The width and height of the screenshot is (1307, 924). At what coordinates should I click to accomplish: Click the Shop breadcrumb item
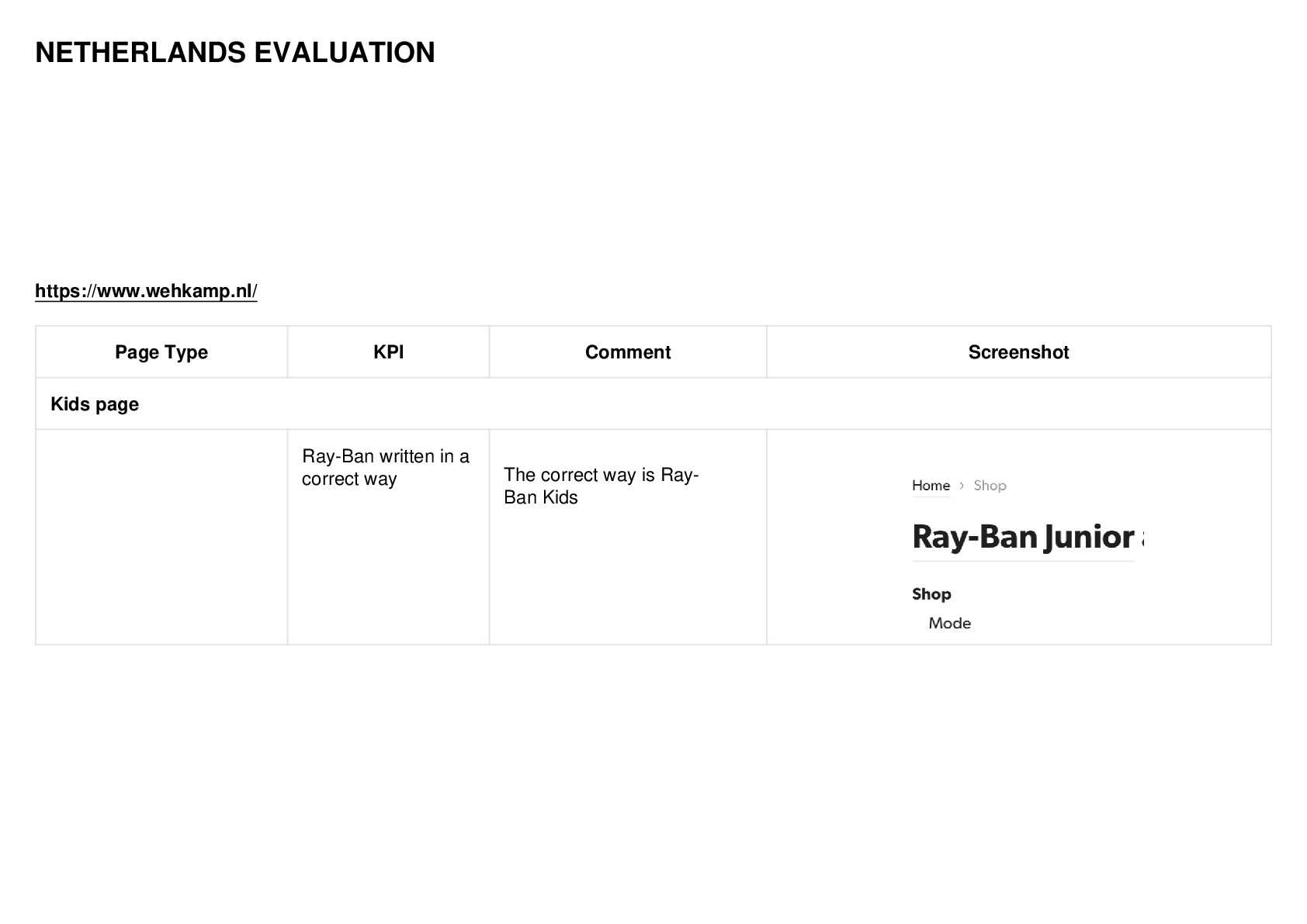tap(990, 486)
